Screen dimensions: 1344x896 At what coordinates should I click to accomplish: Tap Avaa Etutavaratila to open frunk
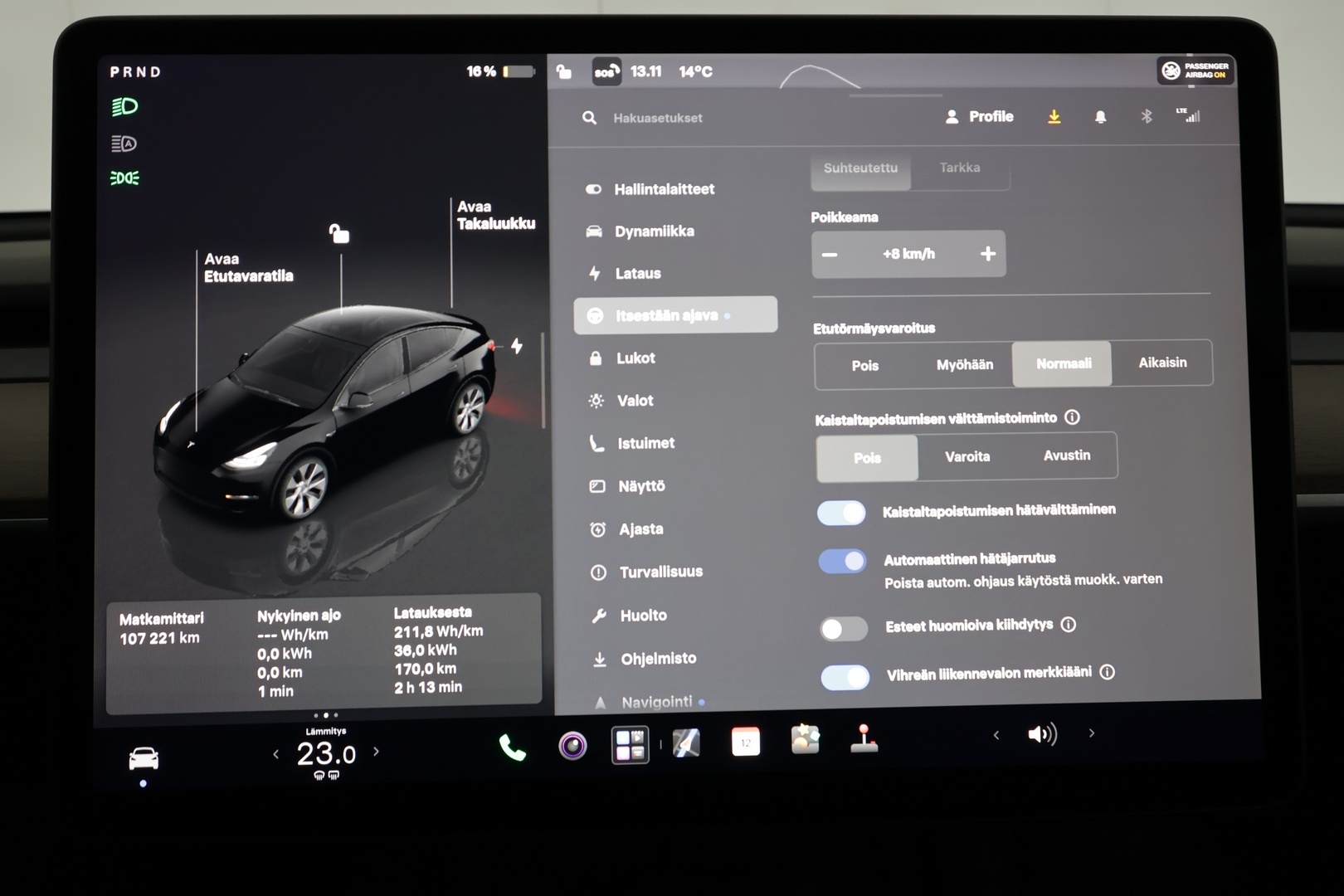tap(248, 267)
